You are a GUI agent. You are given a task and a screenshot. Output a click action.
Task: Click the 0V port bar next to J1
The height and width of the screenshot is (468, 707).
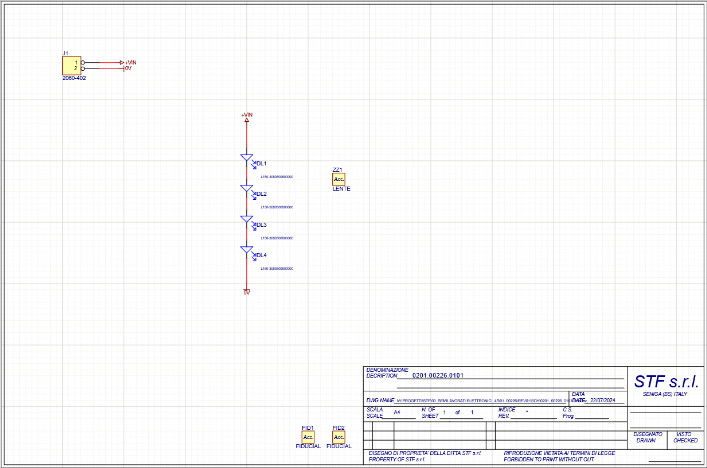point(124,69)
